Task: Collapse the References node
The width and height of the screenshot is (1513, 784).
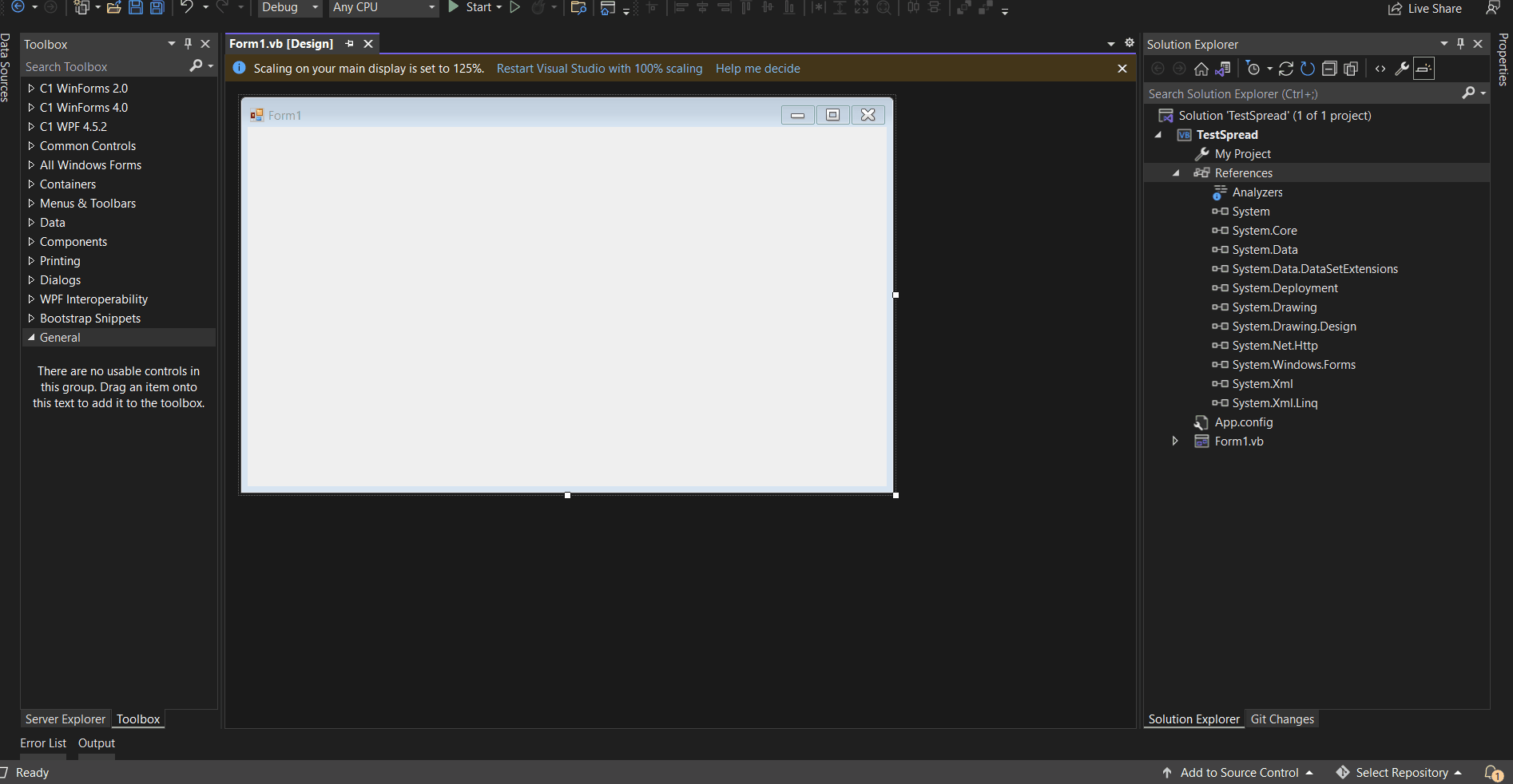Action: (1176, 173)
